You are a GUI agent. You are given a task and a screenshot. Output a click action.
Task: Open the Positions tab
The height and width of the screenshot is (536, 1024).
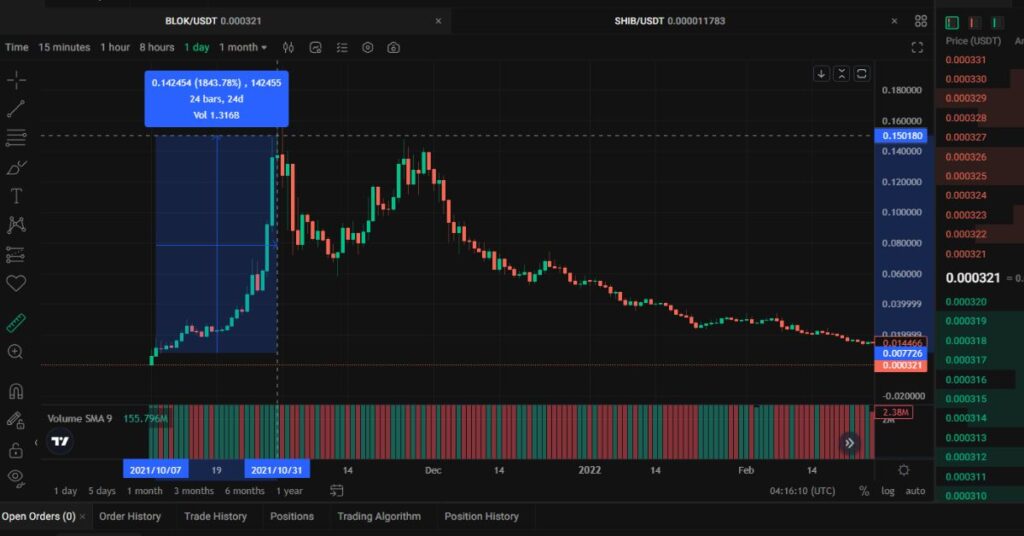tap(292, 516)
